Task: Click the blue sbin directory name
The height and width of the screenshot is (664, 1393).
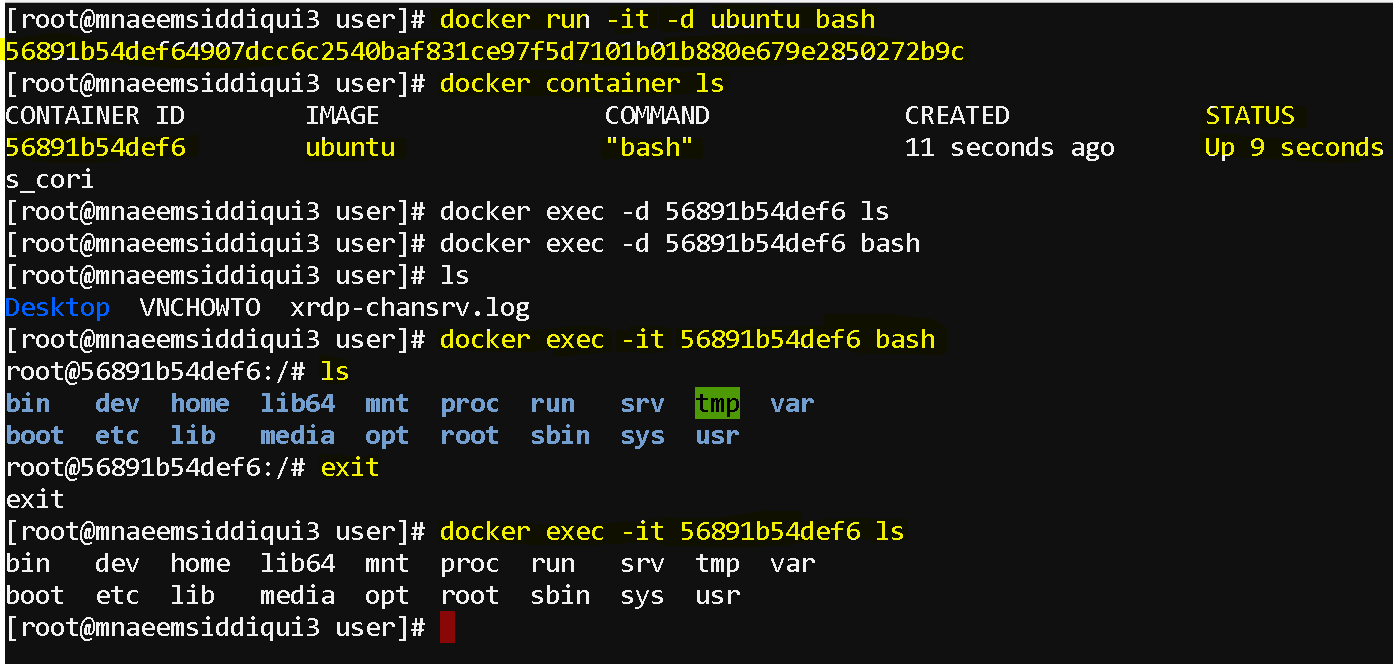Action: 560,435
